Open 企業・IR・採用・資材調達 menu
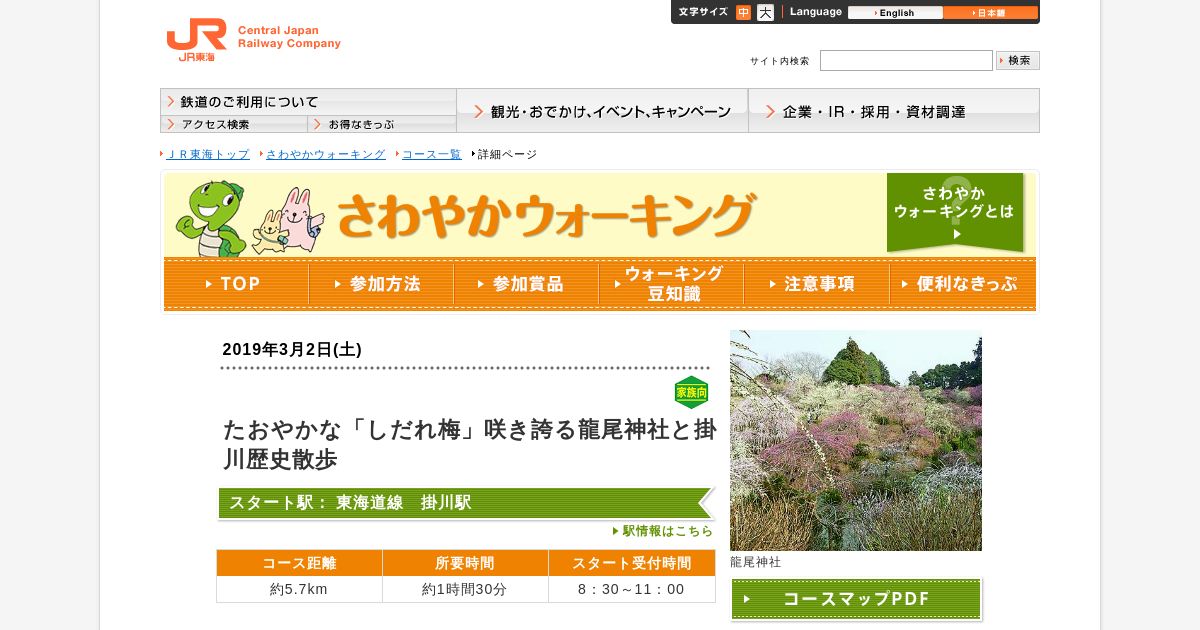This screenshot has height=630, width=1200. pos(894,111)
